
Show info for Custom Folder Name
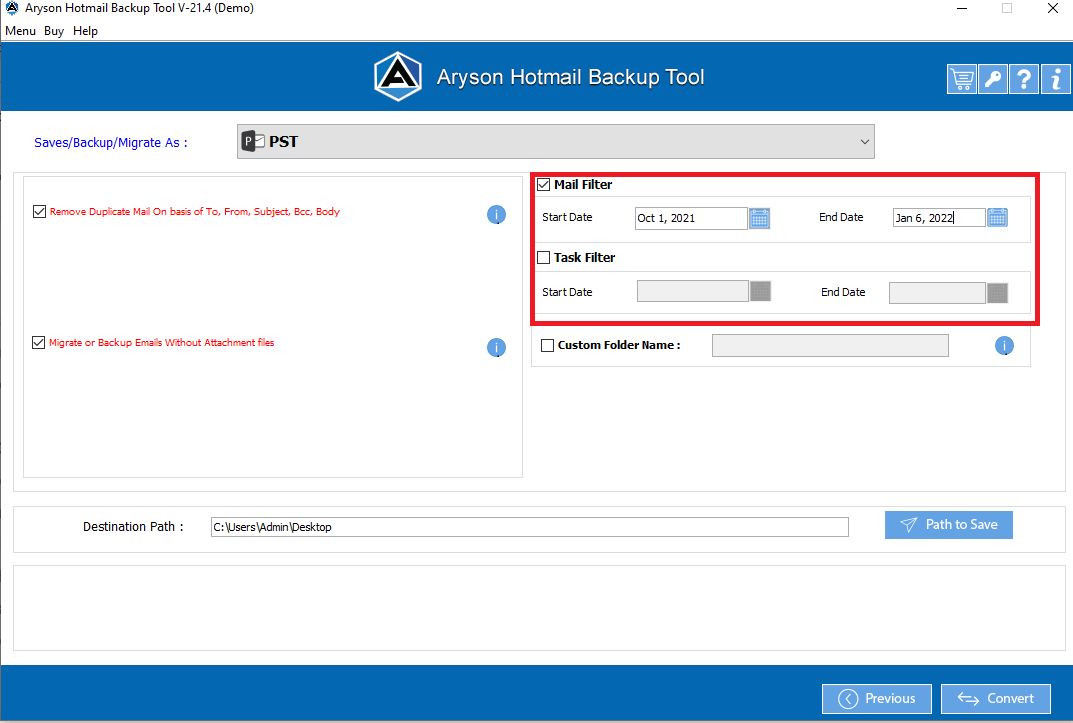[x=1004, y=345]
